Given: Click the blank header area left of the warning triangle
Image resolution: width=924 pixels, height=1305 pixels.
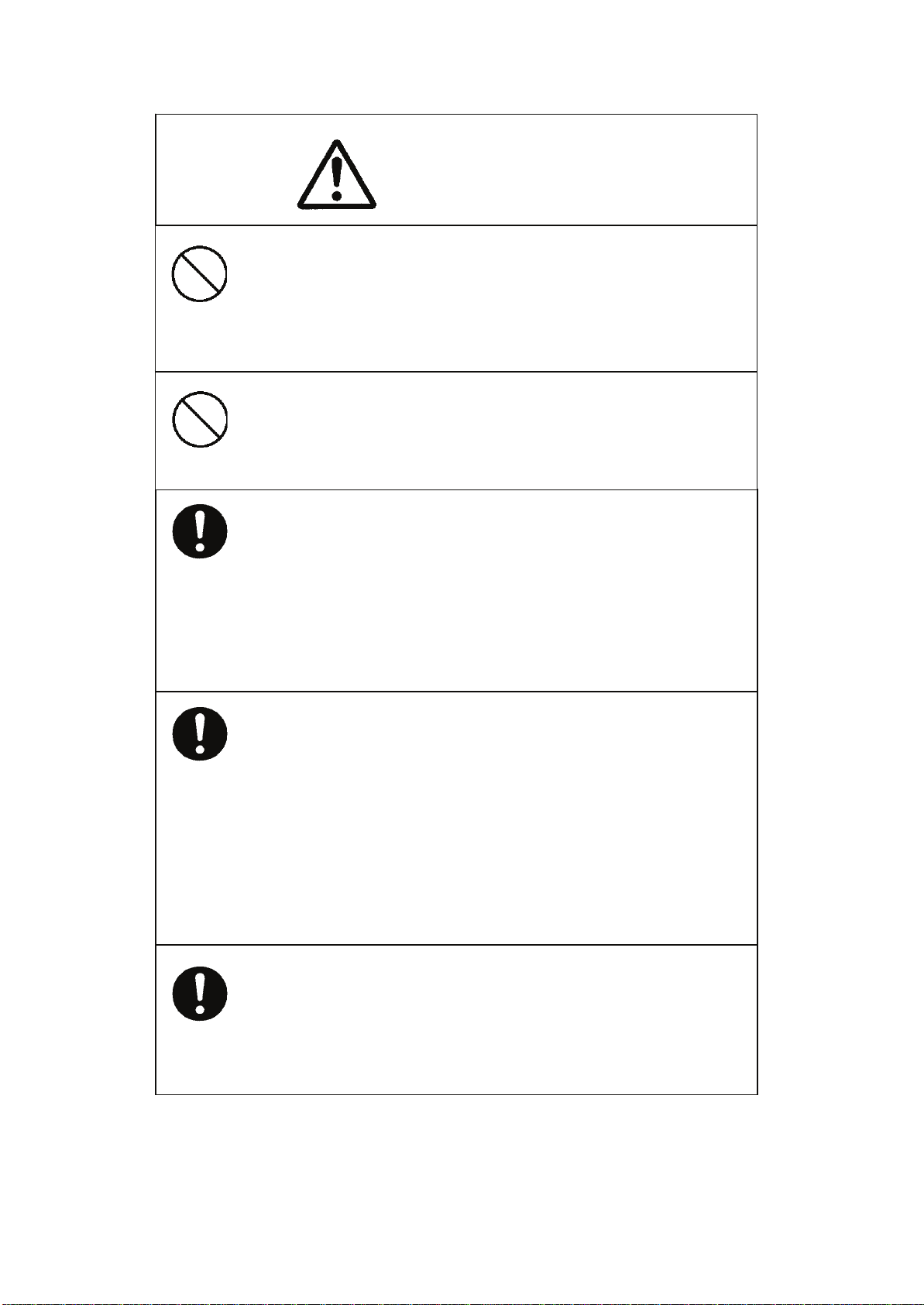Looking at the screenshot, I should coord(225,170).
